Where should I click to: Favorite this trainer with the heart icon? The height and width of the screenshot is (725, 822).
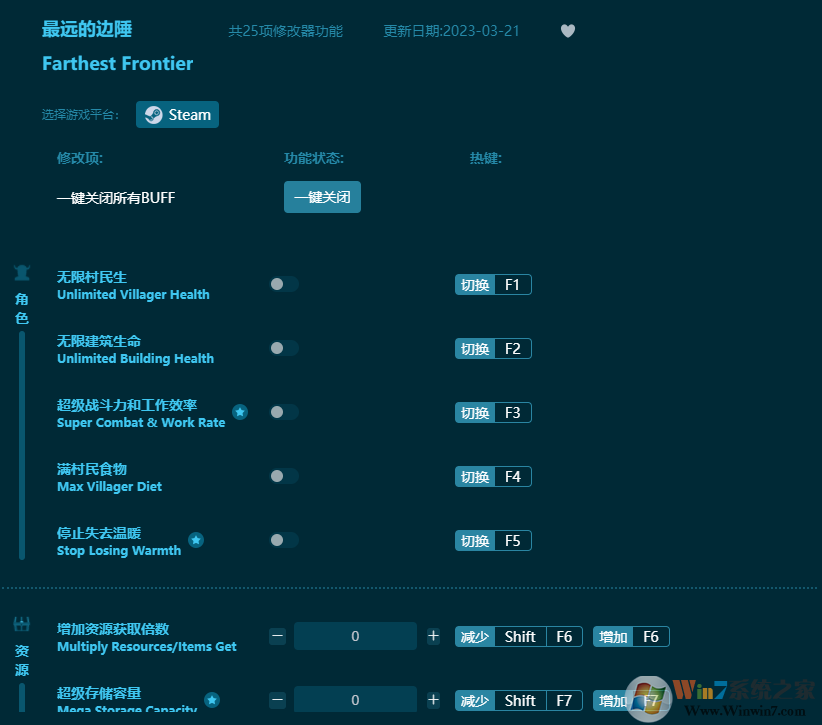[x=567, y=31]
